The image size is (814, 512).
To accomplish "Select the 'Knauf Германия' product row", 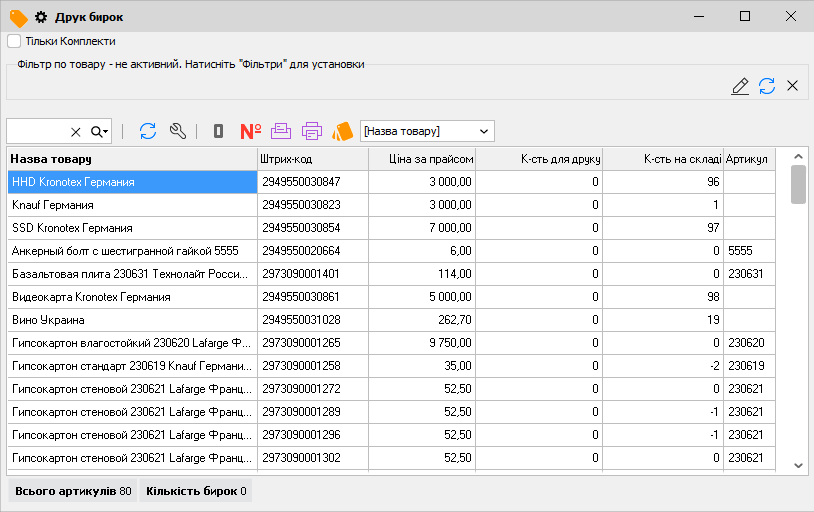I will pyautogui.click(x=132, y=205).
